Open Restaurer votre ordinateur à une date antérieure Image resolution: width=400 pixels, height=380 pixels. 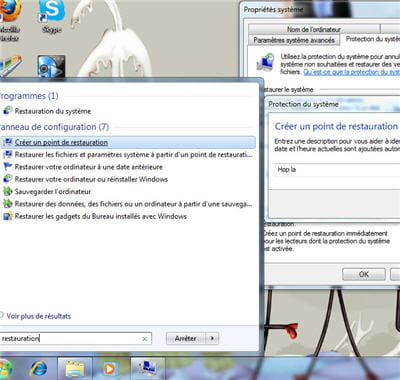pos(89,167)
